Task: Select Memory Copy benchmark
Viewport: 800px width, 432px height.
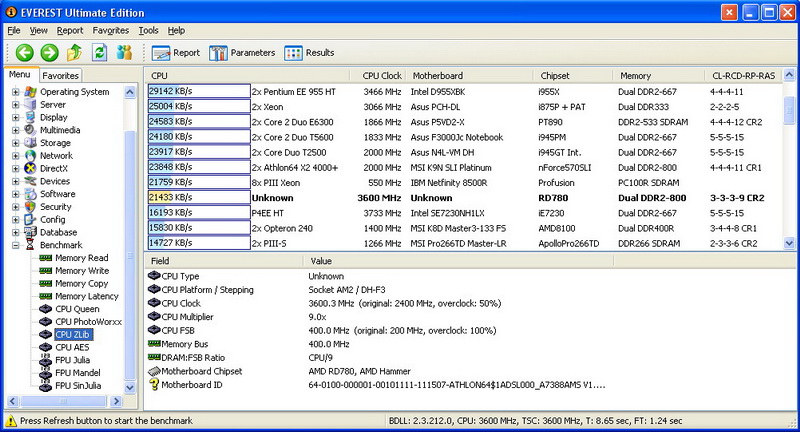Action: pyautogui.click(x=82, y=284)
